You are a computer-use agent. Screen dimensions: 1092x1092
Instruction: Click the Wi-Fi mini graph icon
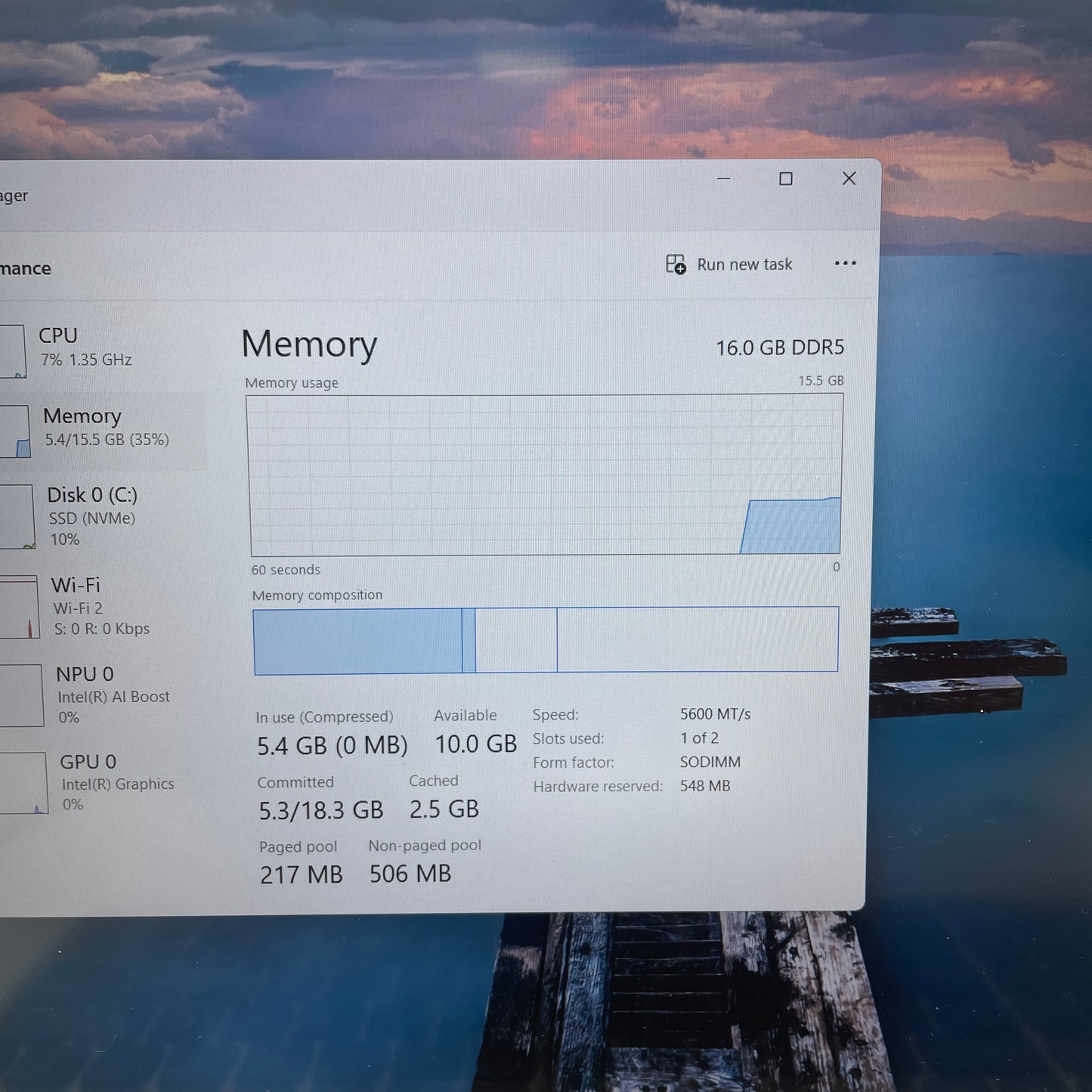click(x=19, y=607)
